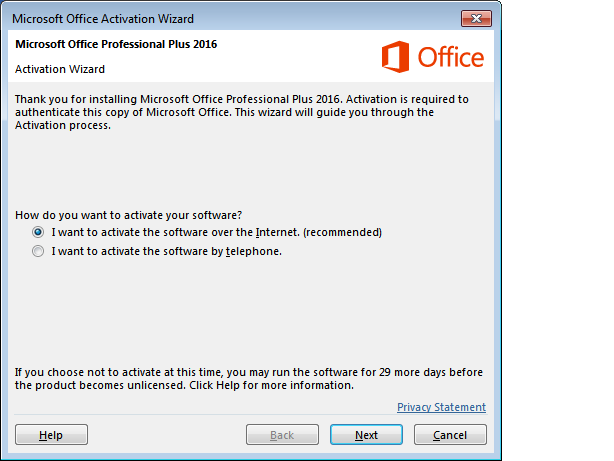
Task: Click the "over the Internet (recommended)" option label
Action: click(x=216, y=232)
